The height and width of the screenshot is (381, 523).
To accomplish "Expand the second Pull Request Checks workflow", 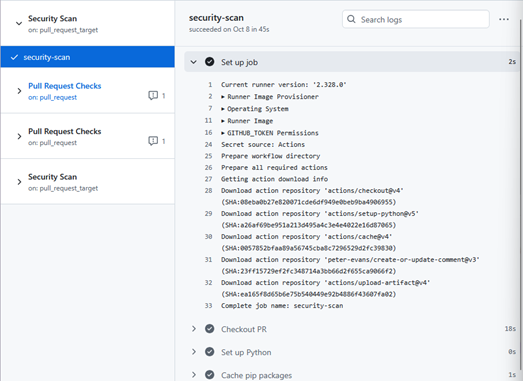I will [x=19, y=136].
